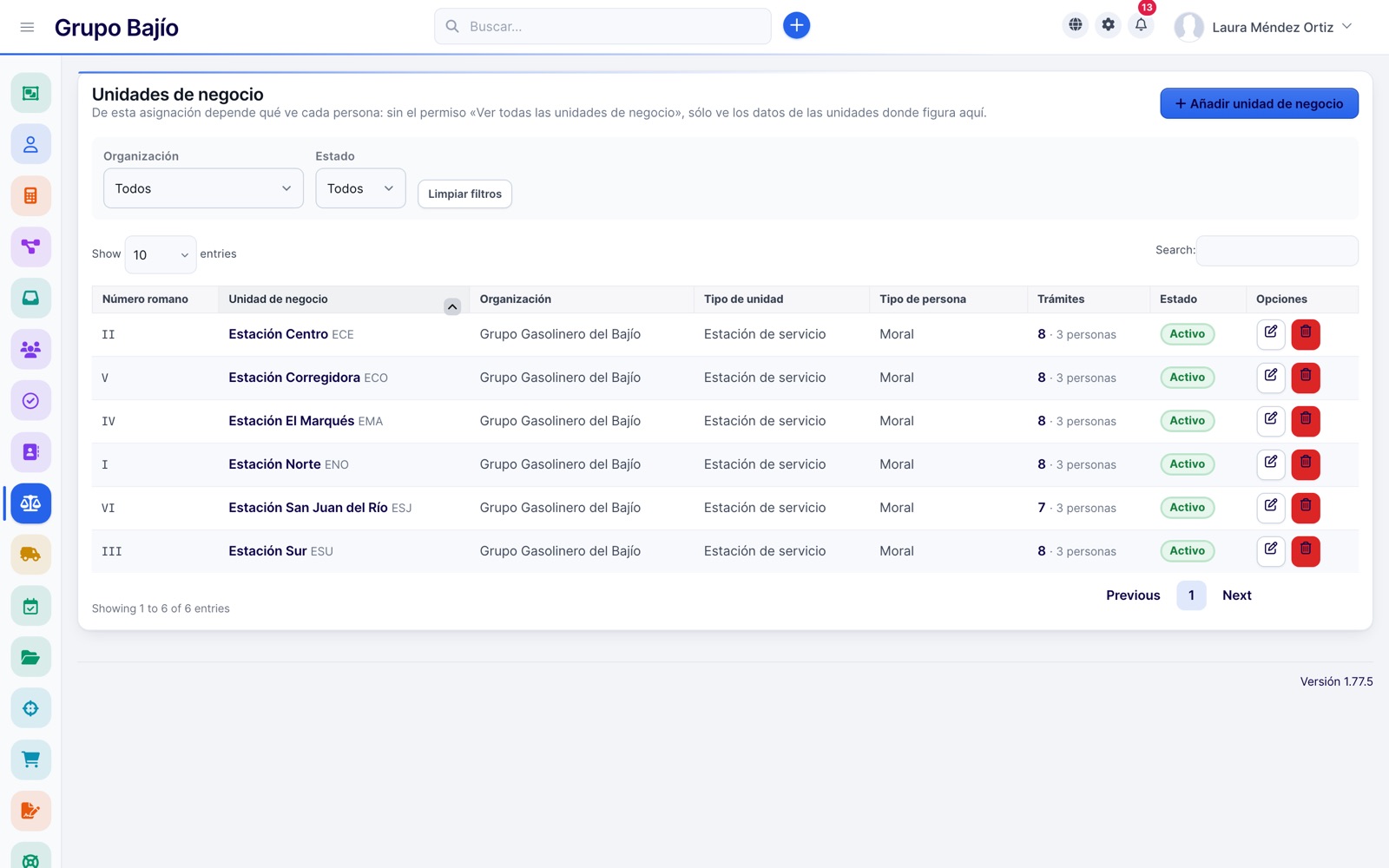Go to the Next page
This screenshot has width=1389, height=868.
(1236, 595)
